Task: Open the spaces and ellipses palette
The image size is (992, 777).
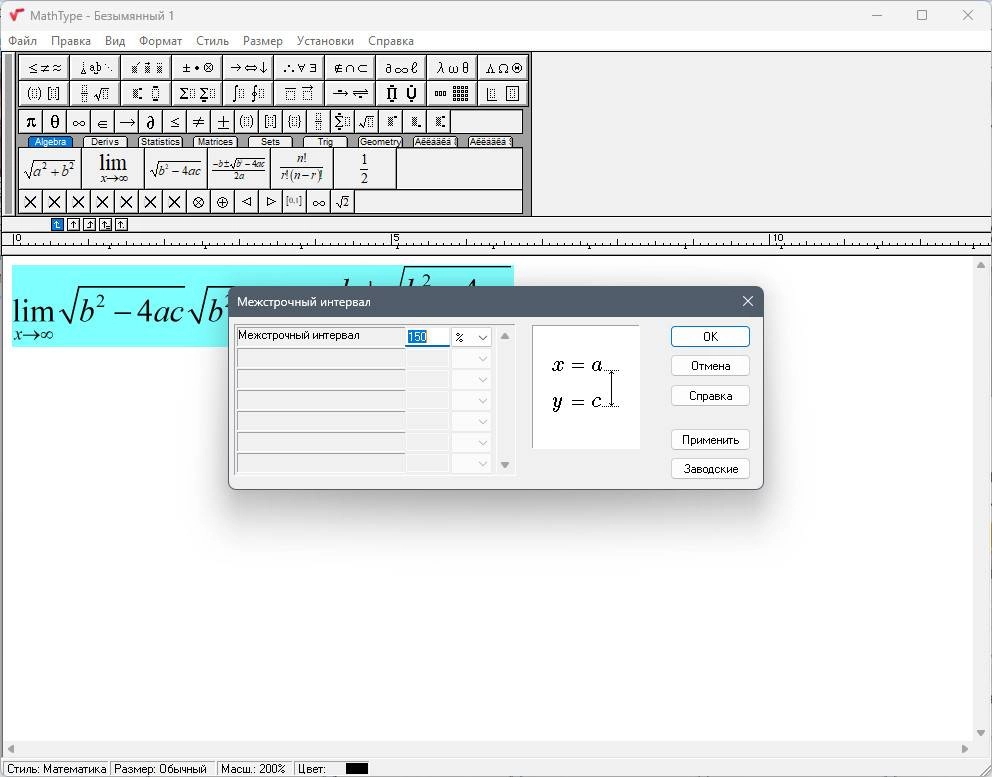Action: coord(95,68)
